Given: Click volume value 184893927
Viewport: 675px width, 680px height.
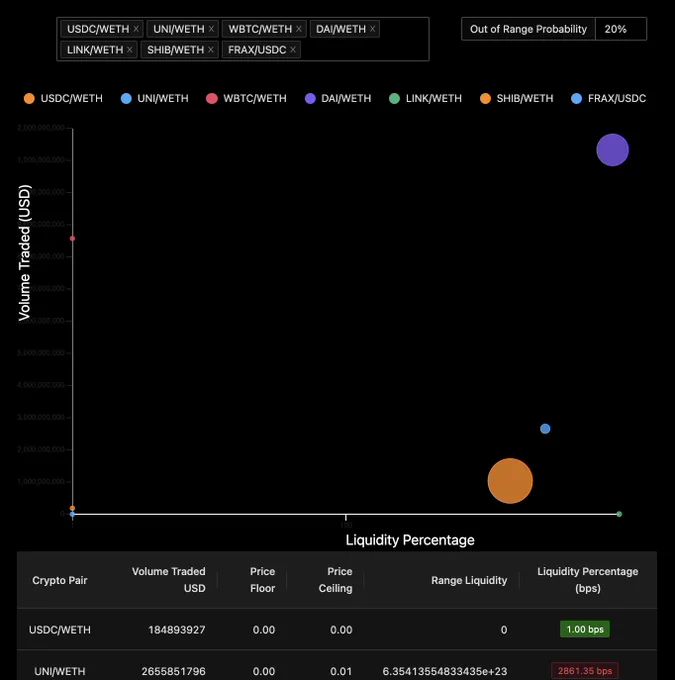Looking at the screenshot, I should [x=177, y=630].
